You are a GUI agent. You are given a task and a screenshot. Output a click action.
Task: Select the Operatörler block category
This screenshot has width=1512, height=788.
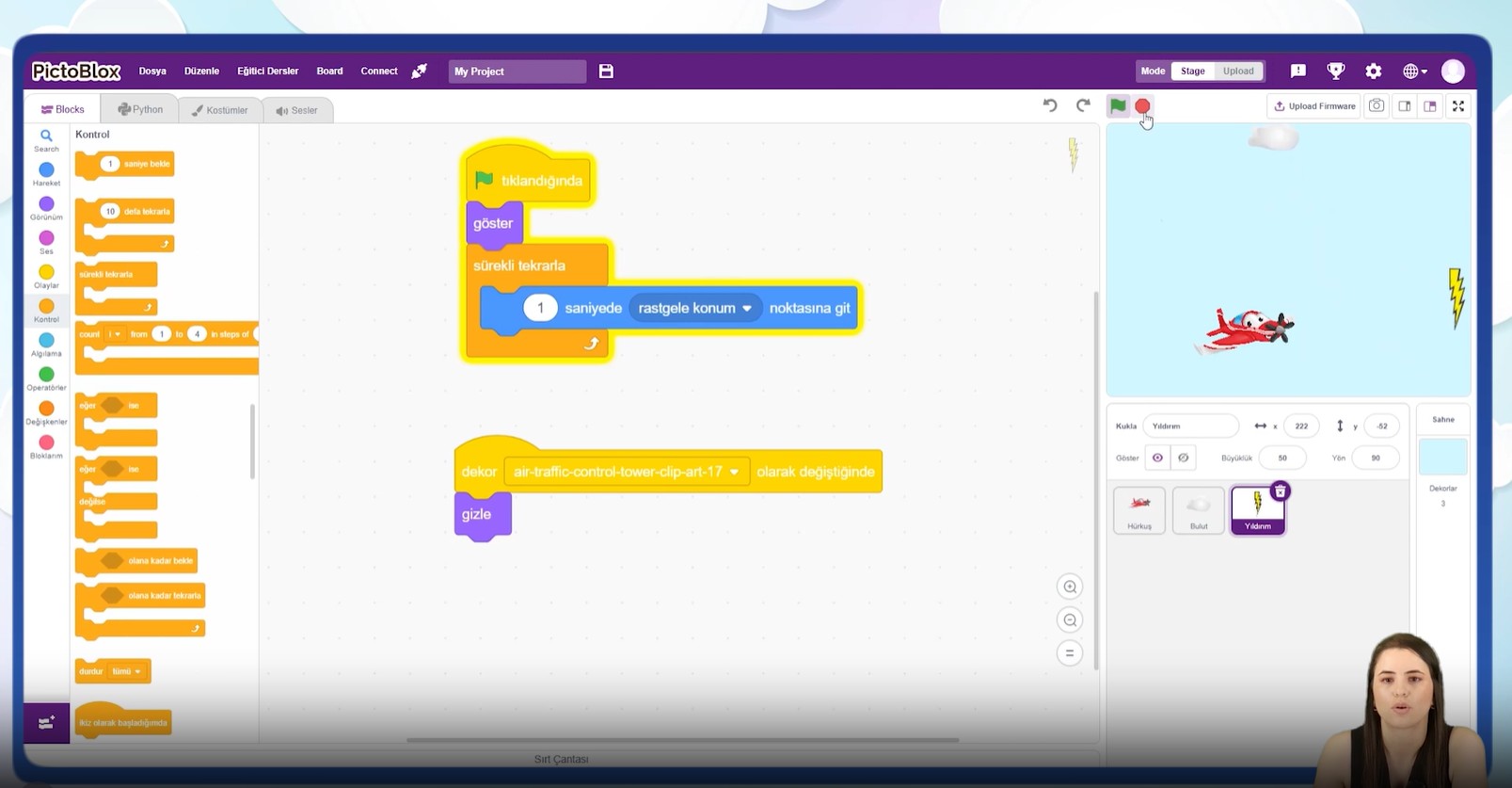[x=46, y=378]
